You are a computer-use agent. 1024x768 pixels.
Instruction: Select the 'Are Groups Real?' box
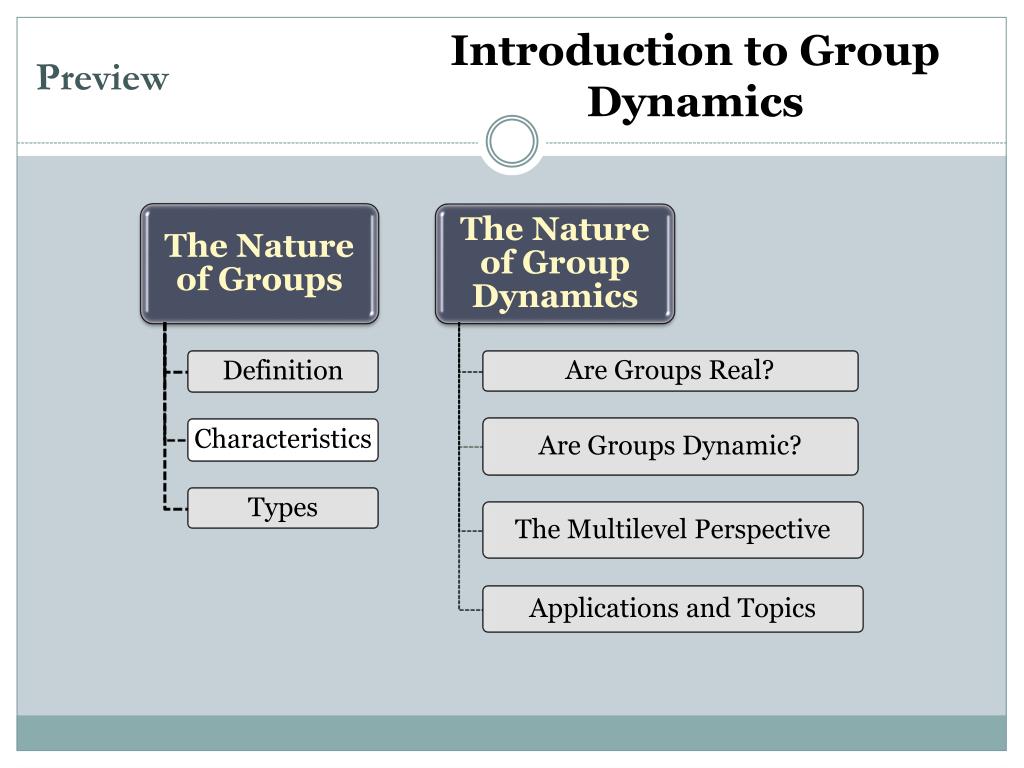tap(670, 370)
